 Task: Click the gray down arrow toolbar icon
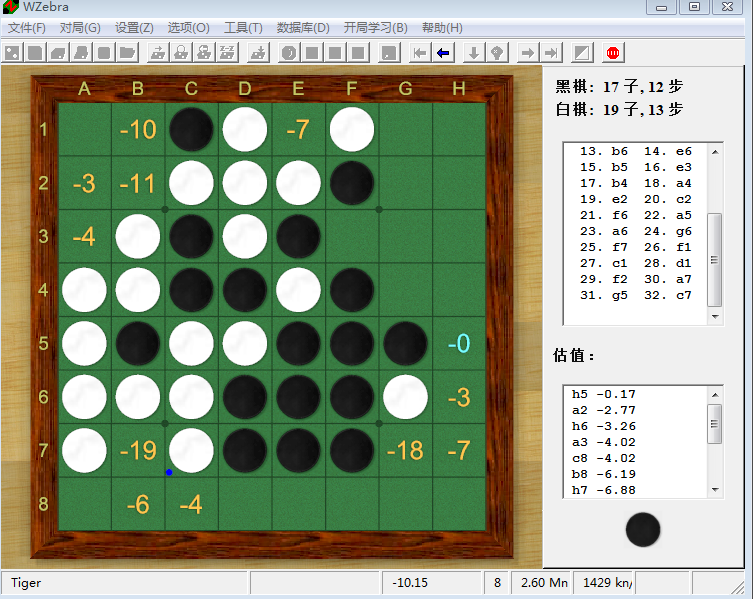pos(474,52)
